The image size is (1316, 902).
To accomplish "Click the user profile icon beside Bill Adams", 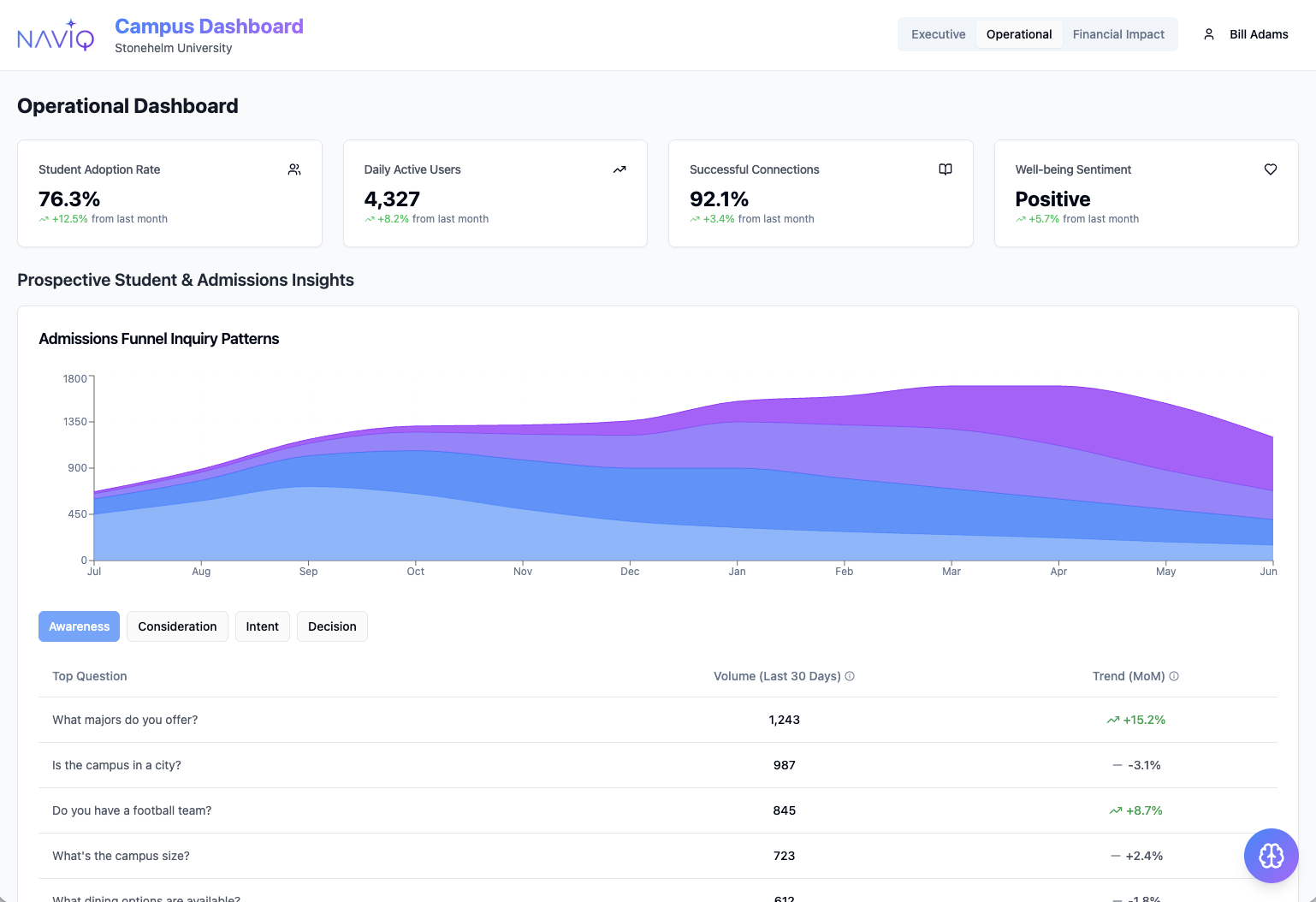I will (1208, 34).
